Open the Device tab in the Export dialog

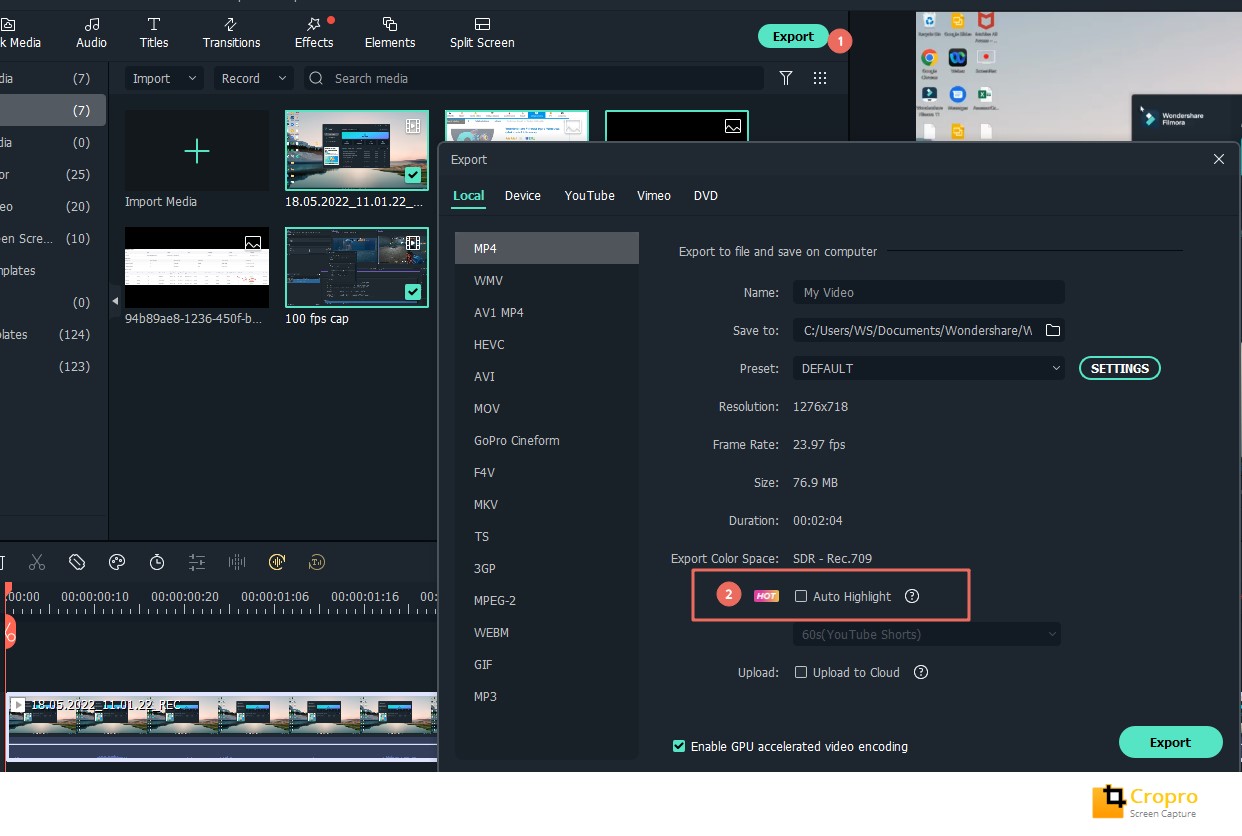[x=522, y=195]
